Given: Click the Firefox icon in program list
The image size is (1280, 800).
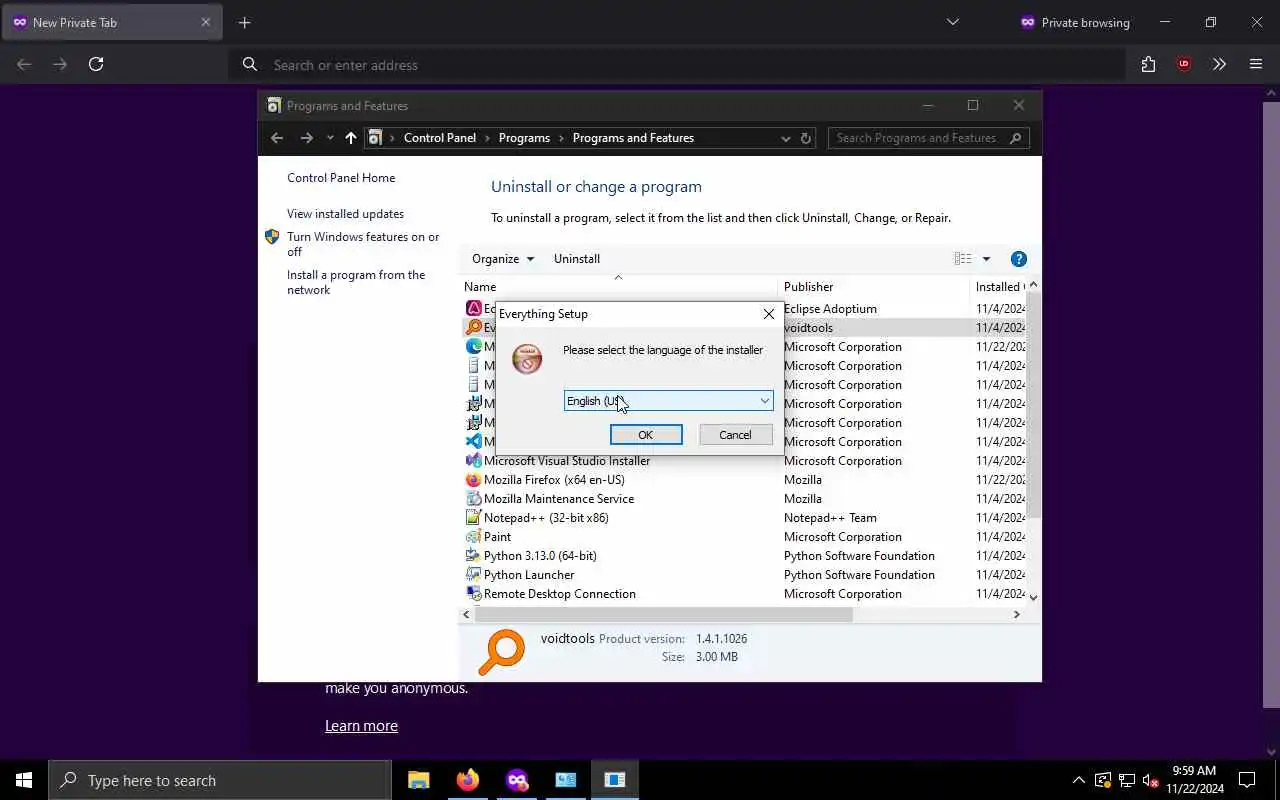Looking at the screenshot, I should [474, 480].
